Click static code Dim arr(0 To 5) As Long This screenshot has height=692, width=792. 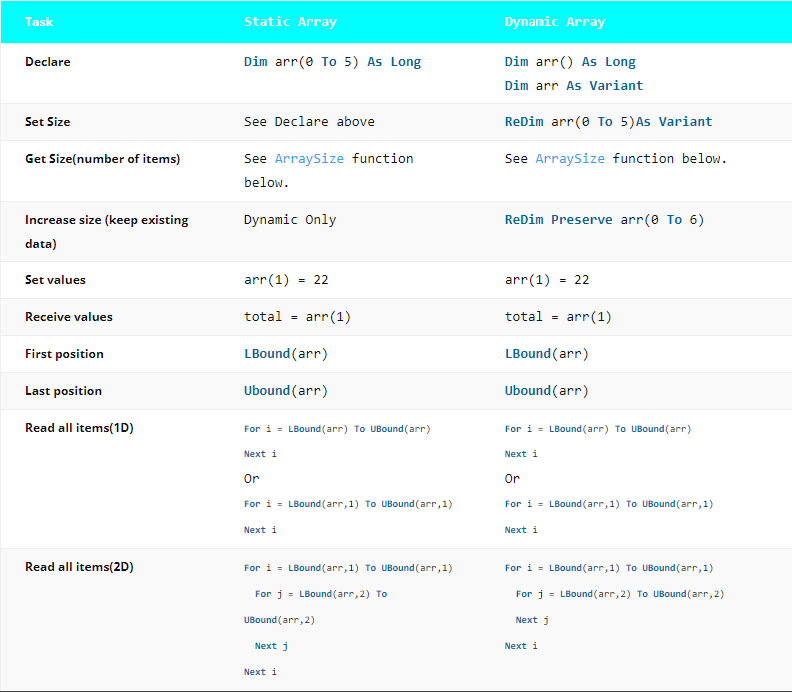pyautogui.click(x=332, y=62)
